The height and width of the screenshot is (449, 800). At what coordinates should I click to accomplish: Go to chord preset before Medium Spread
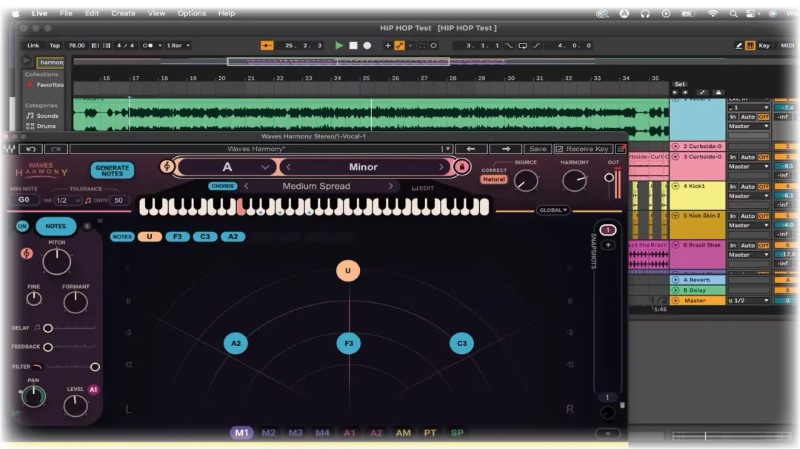[x=246, y=186]
